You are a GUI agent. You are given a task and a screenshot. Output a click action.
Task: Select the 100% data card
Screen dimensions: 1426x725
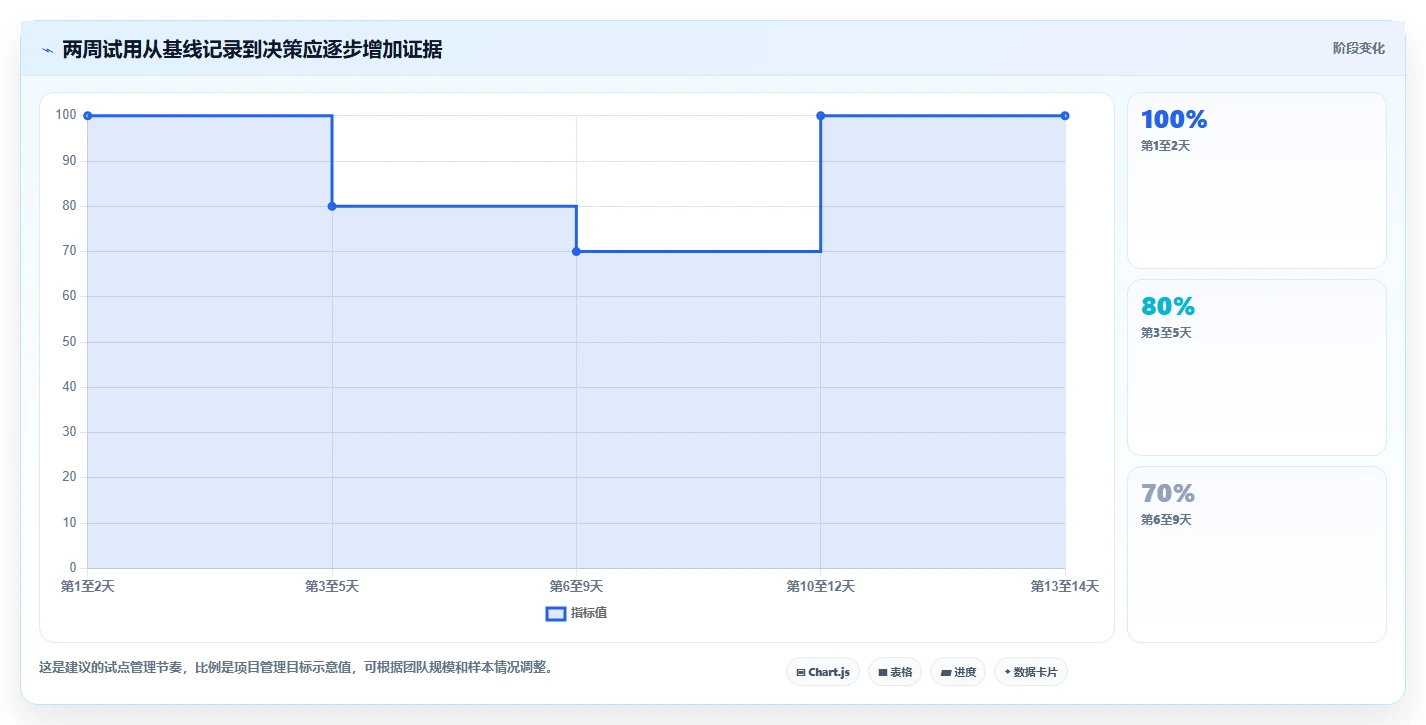pos(1257,181)
